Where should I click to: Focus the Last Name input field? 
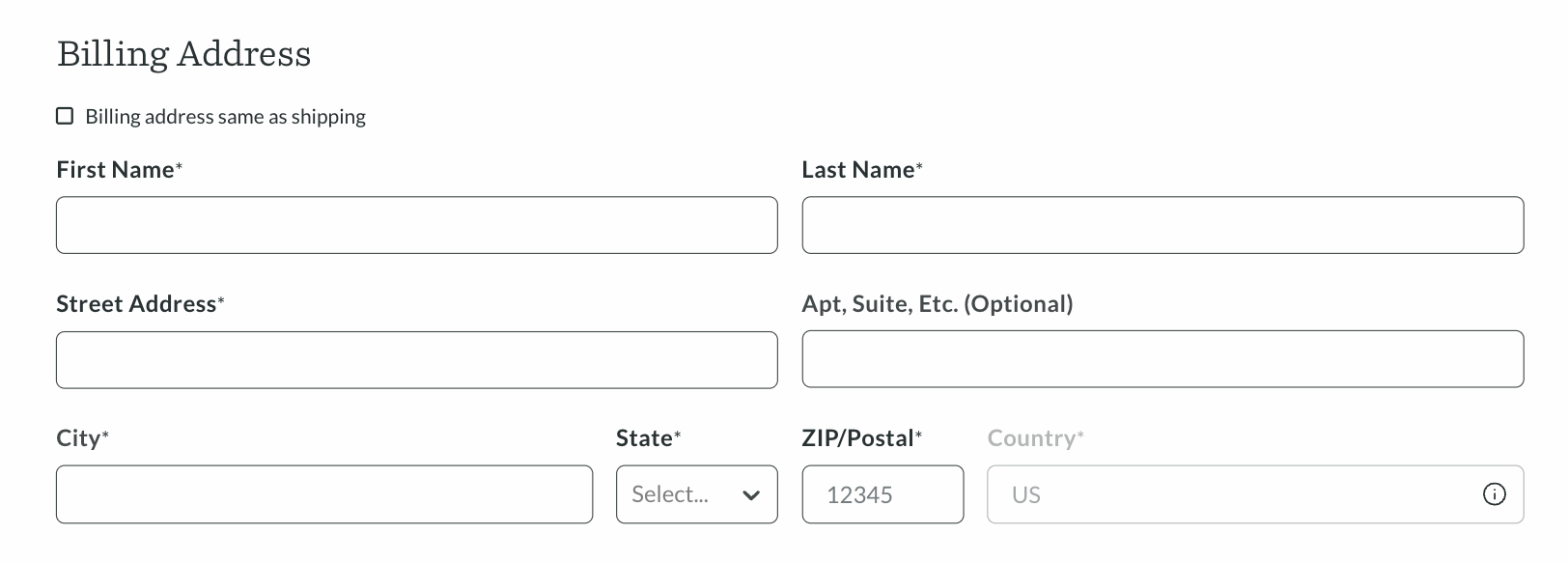pyautogui.click(x=1162, y=225)
